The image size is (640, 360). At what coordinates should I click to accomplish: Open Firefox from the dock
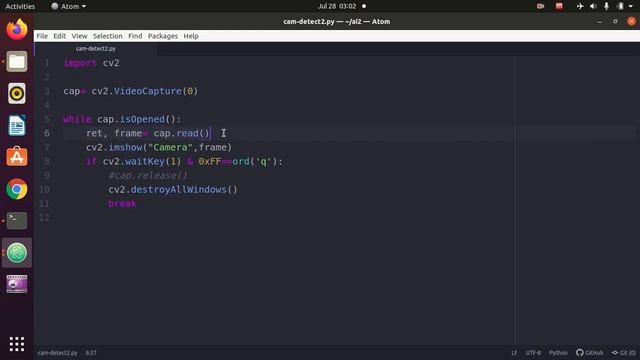[x=17, y=29]
